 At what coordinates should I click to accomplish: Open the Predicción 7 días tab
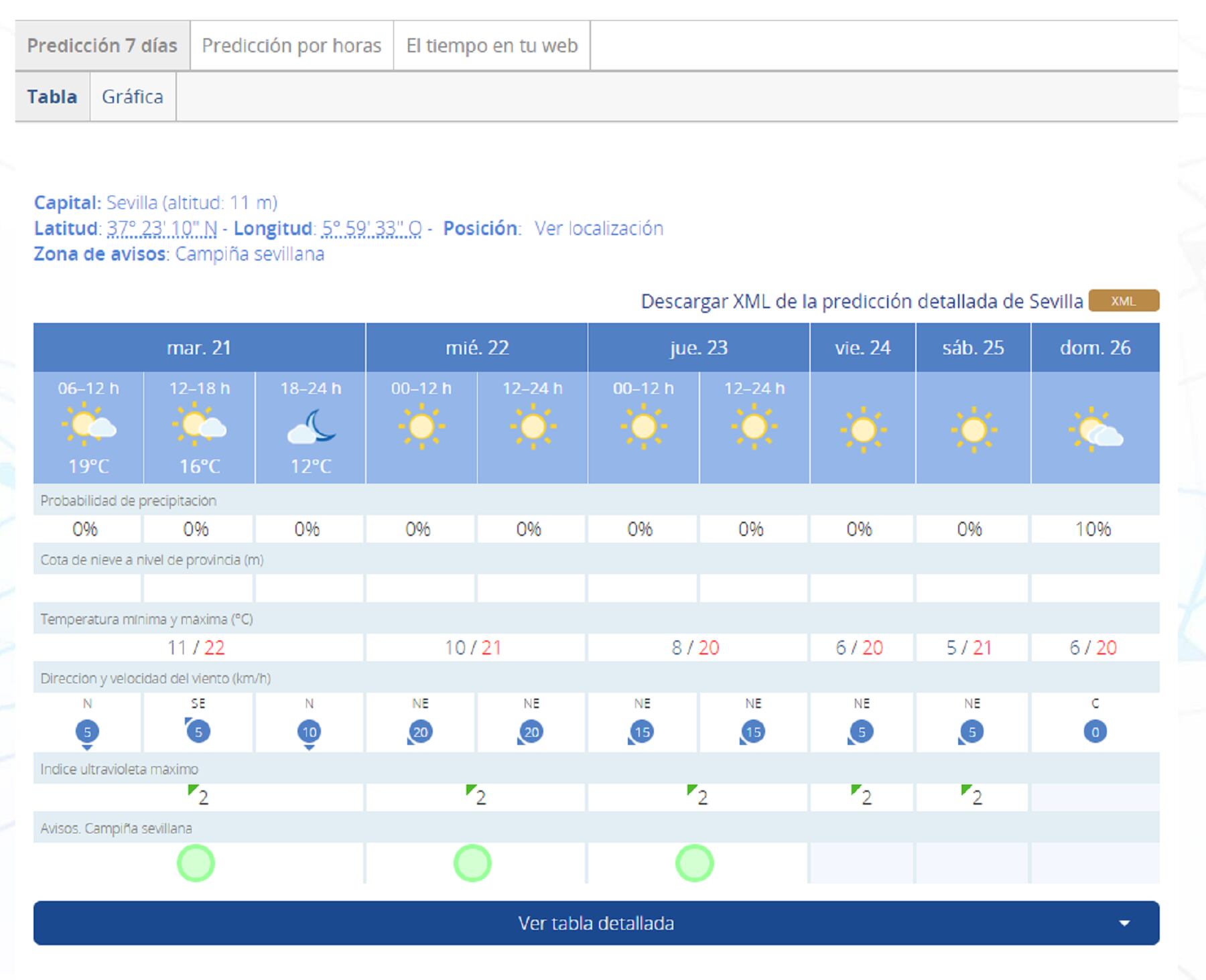pyautogui.click(x=103, y=46)
